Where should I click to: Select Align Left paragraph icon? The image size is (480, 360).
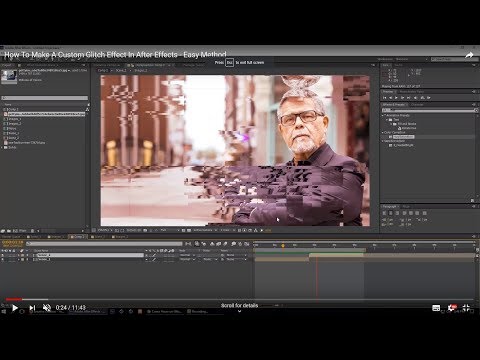pos(384,213)
